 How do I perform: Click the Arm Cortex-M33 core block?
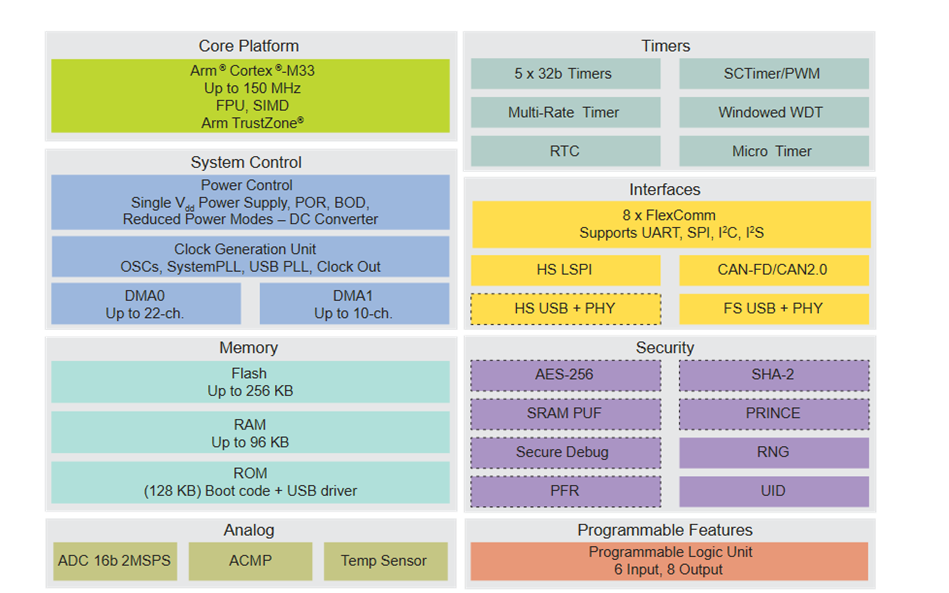(250, 96)
